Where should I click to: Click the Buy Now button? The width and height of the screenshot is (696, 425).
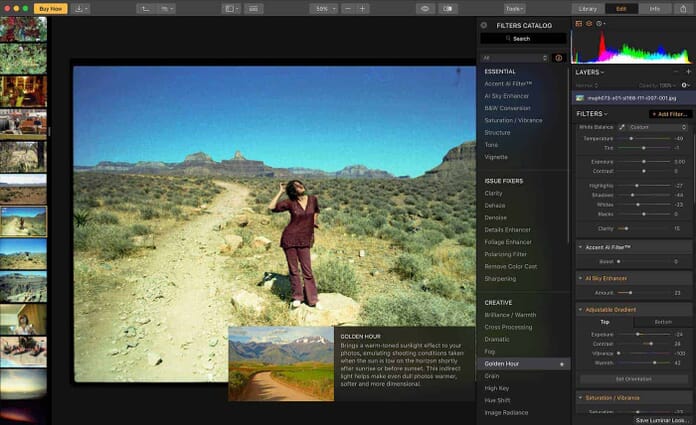(51, 8)
